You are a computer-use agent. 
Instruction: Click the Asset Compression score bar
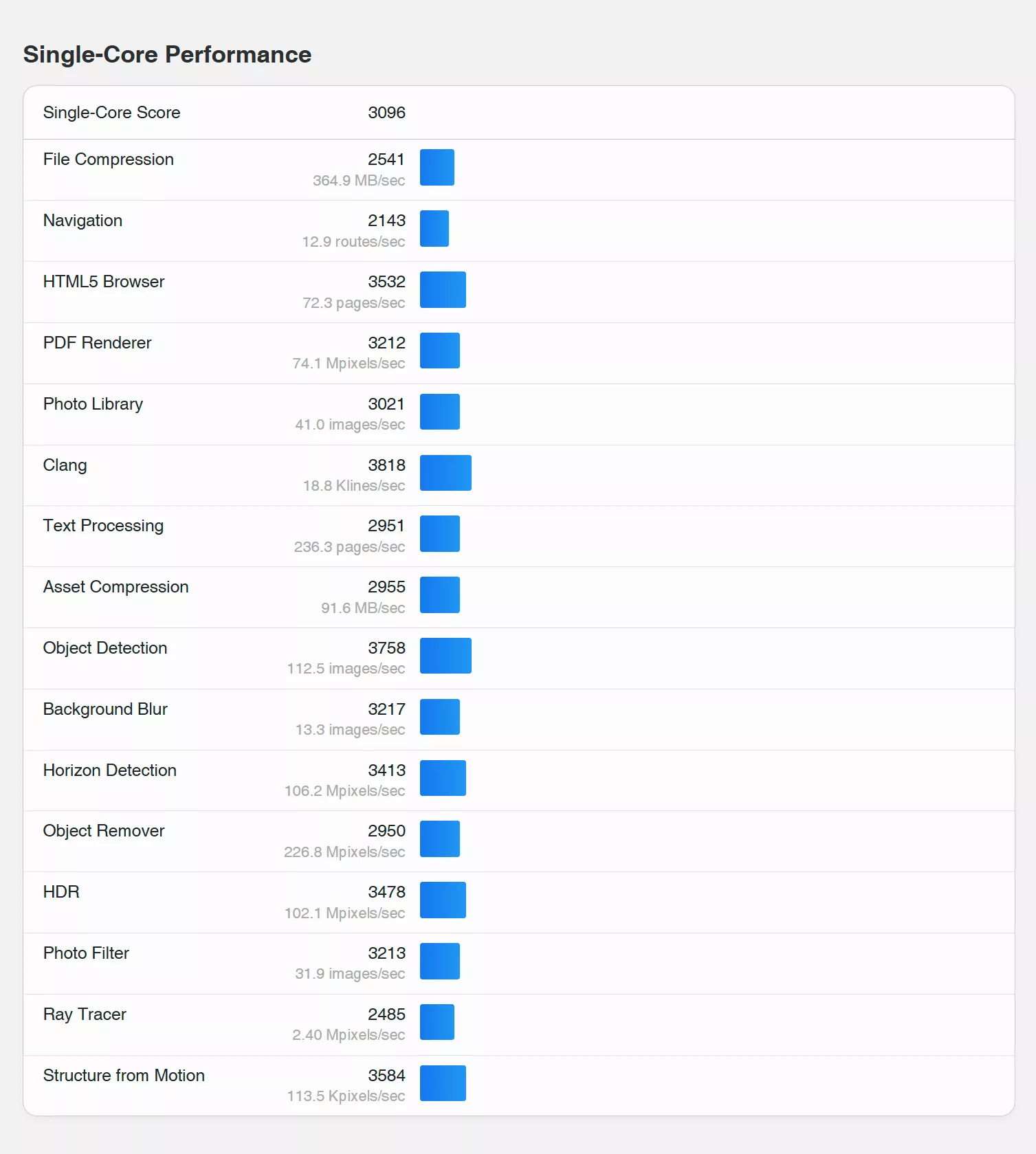coord(439,595)
